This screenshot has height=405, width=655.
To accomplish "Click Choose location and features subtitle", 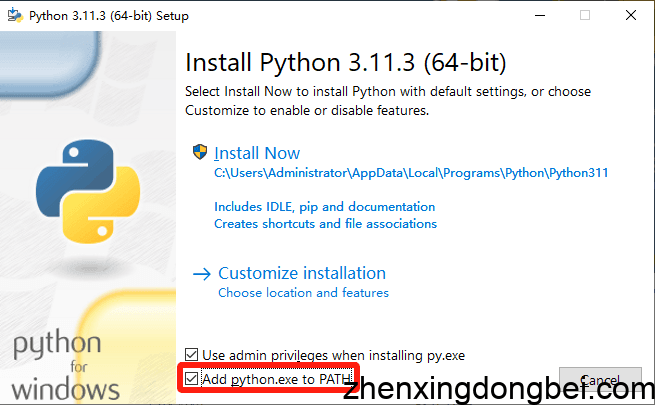I will click(x=303, y=293).
